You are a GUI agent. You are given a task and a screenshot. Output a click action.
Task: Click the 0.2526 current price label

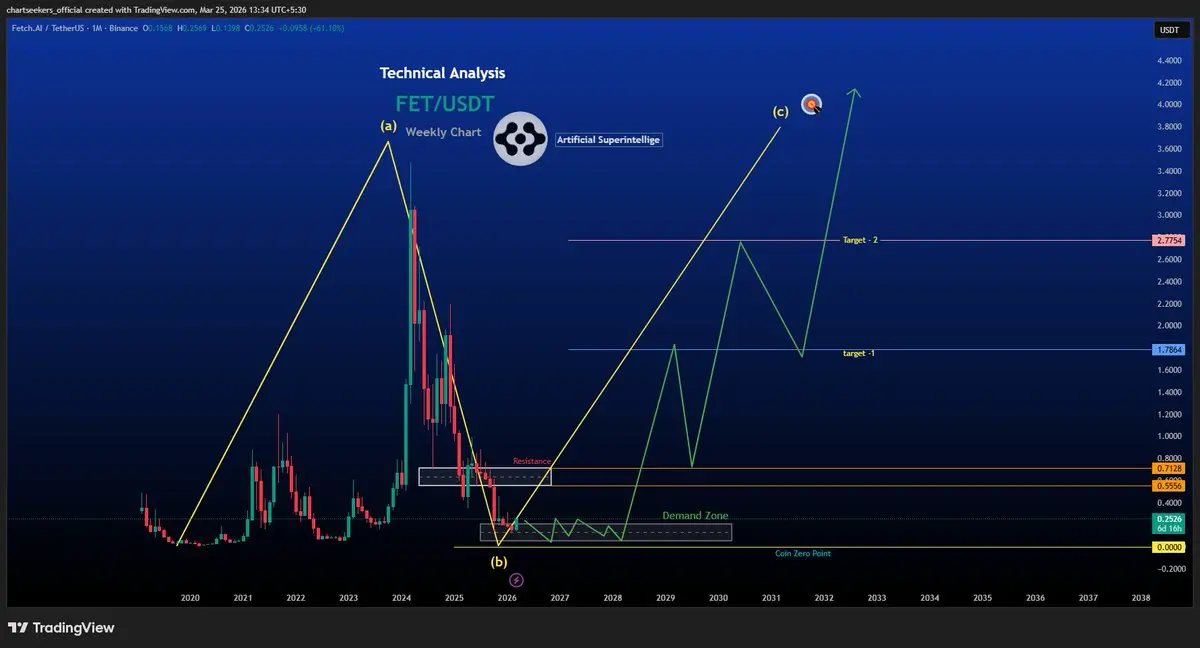[x=1168, y=519]
